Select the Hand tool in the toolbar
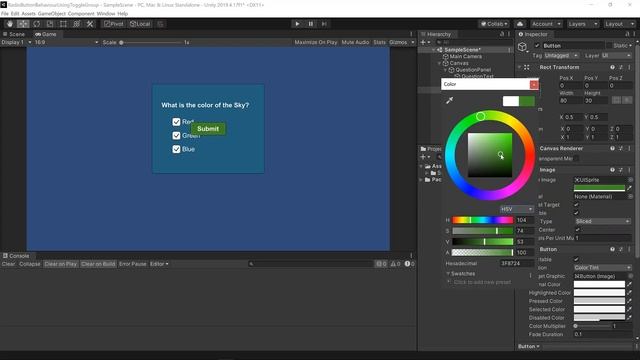 point(10,24)
